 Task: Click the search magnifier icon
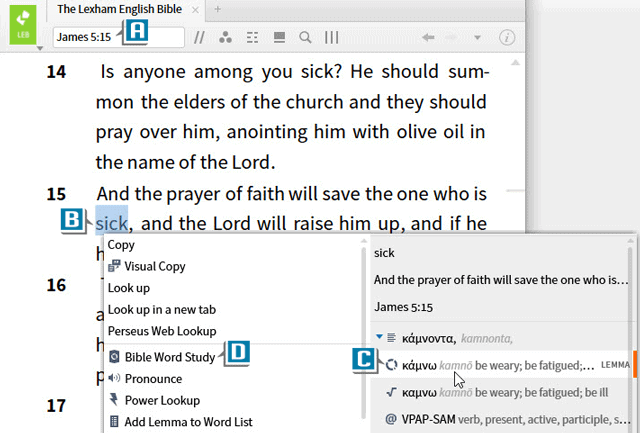pyautogui.click(x=305, y=38)
